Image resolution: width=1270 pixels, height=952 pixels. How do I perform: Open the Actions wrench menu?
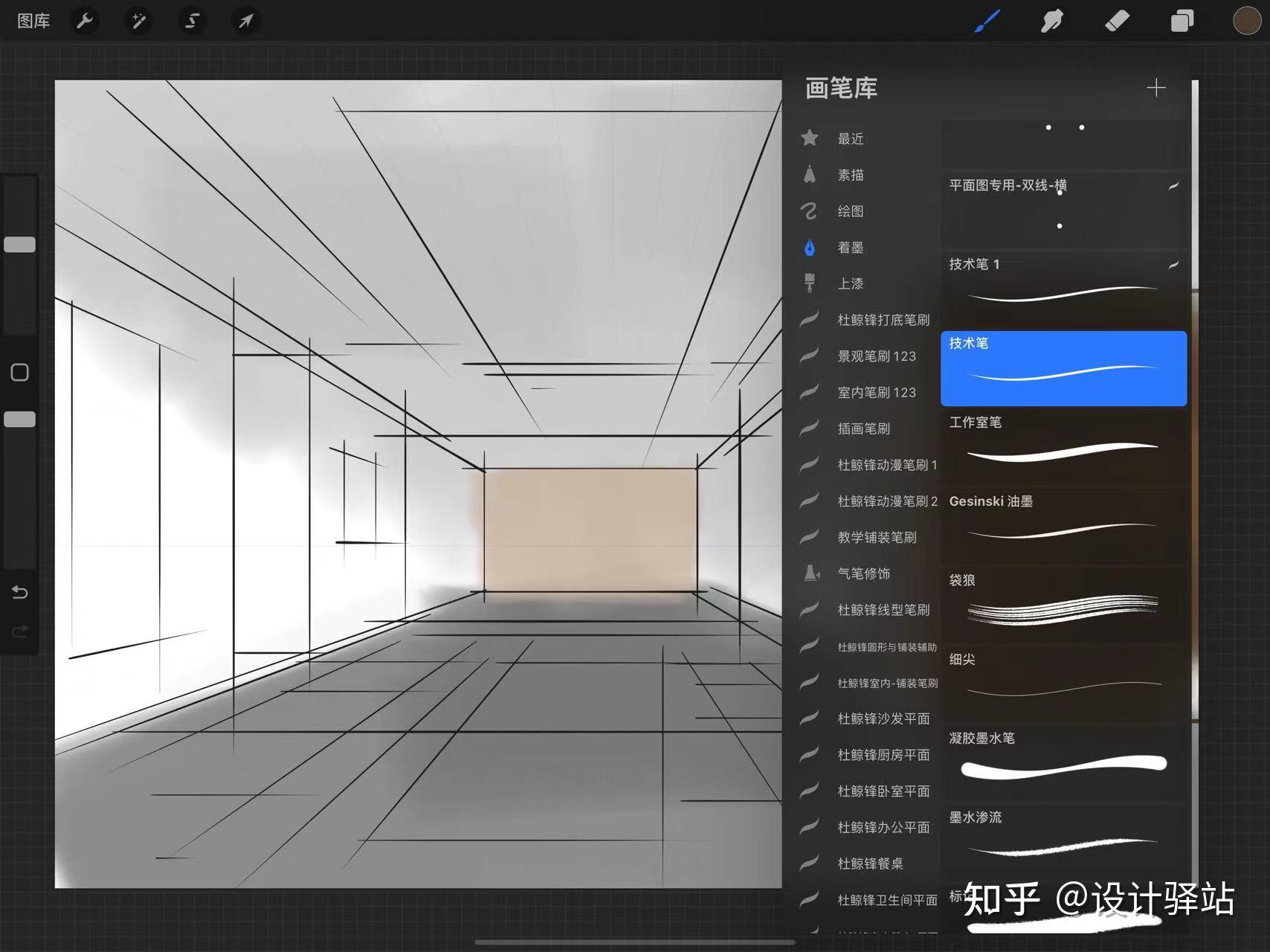[x=85, y=21]
